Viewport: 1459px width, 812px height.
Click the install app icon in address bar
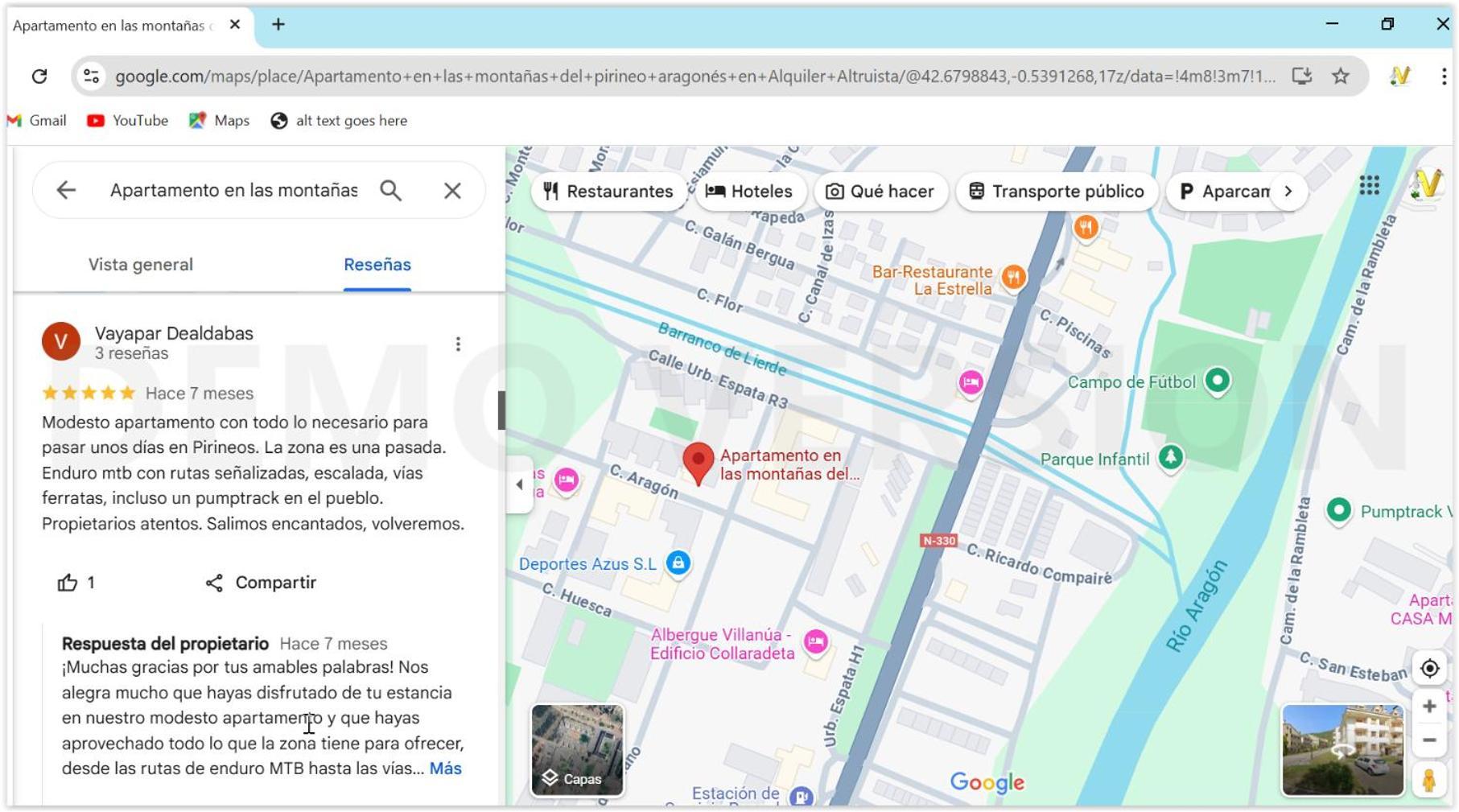pyautogui.click(x=1301, y=76)
